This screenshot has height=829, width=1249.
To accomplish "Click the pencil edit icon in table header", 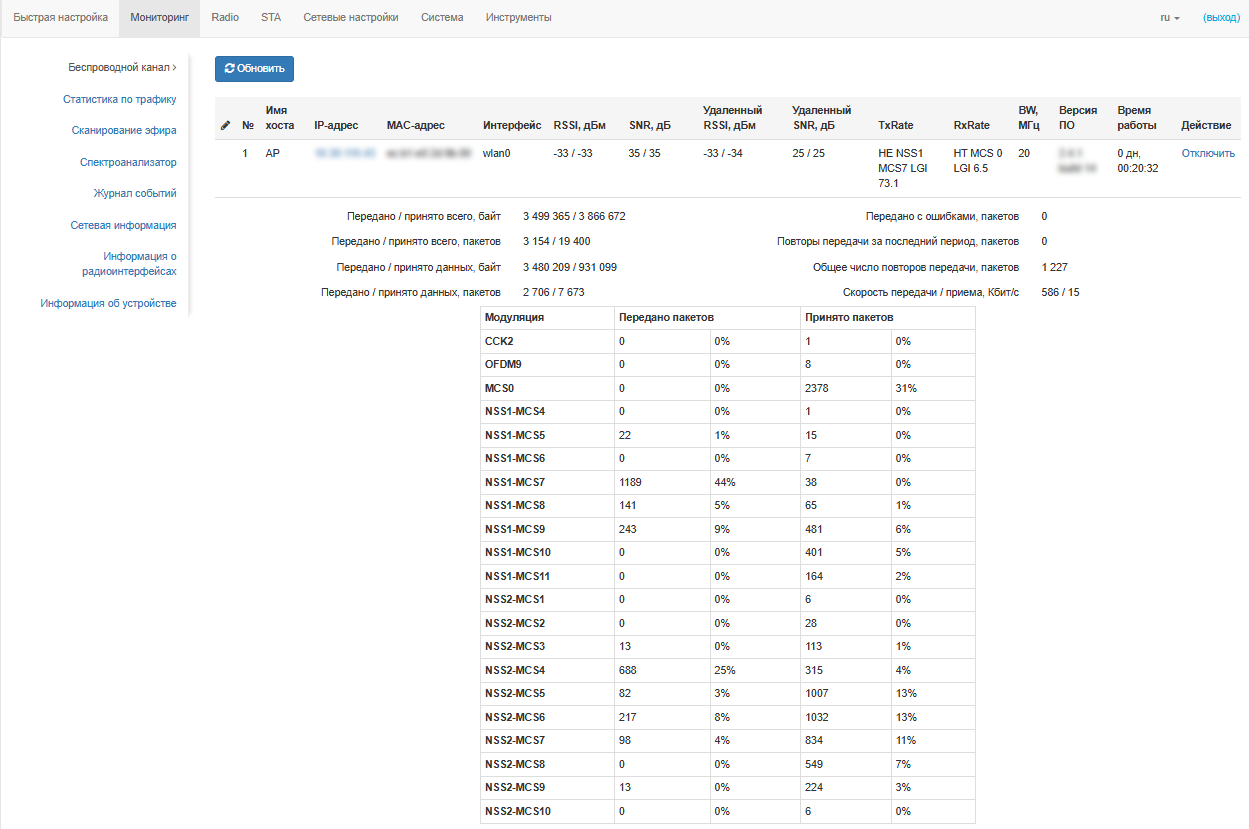I will pyautogui.click(x=225, y=126).
